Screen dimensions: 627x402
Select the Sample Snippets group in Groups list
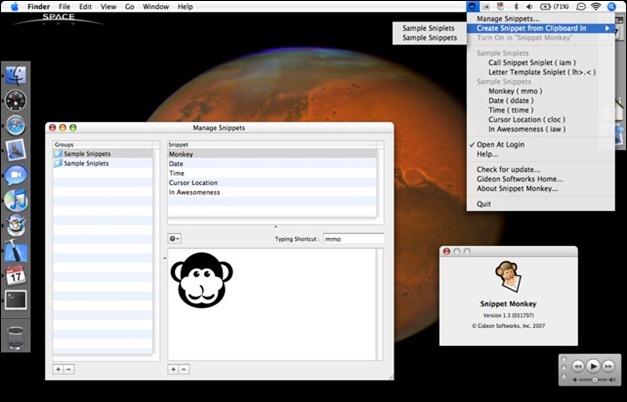coord(86,154)
